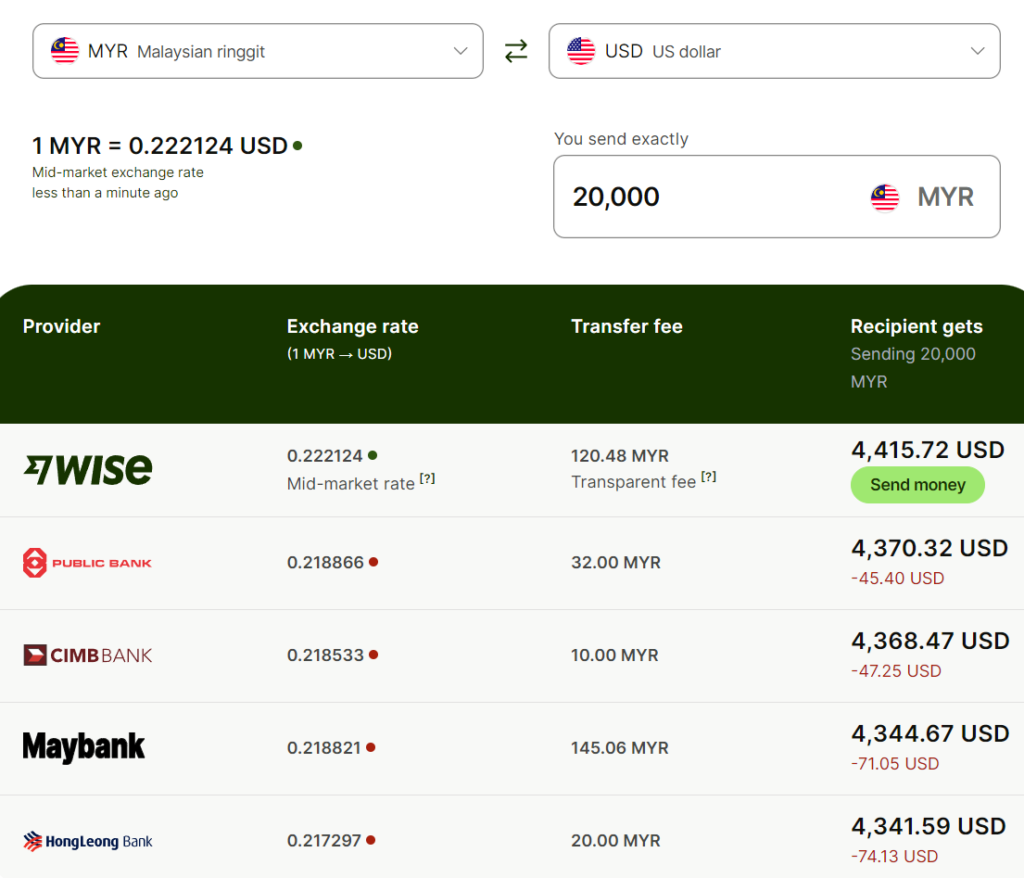Click the Public Bank logo
The width and height of the screenshot is (1024, 878).
[87, 562]
